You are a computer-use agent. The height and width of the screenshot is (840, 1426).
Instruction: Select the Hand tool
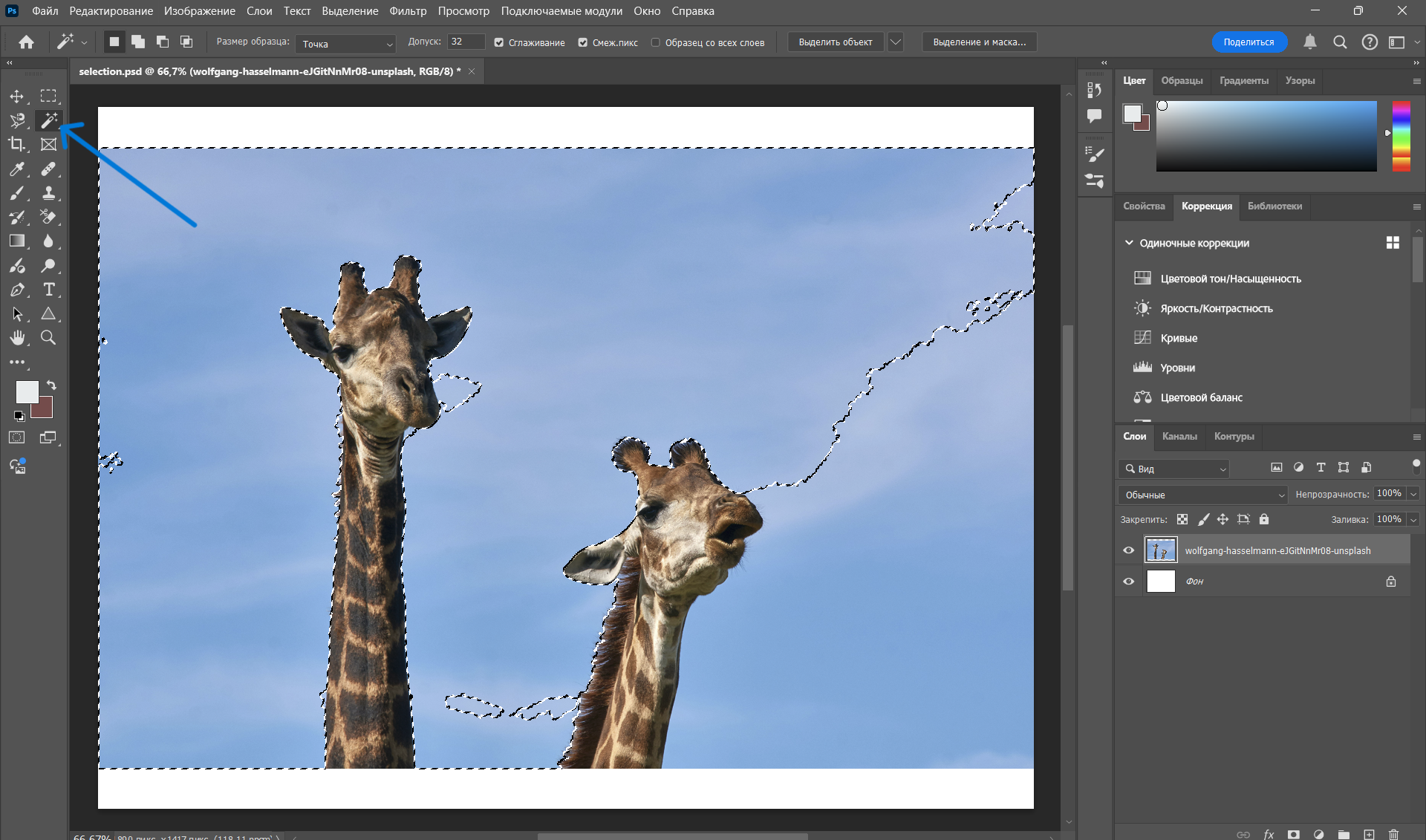click(16, 338)
